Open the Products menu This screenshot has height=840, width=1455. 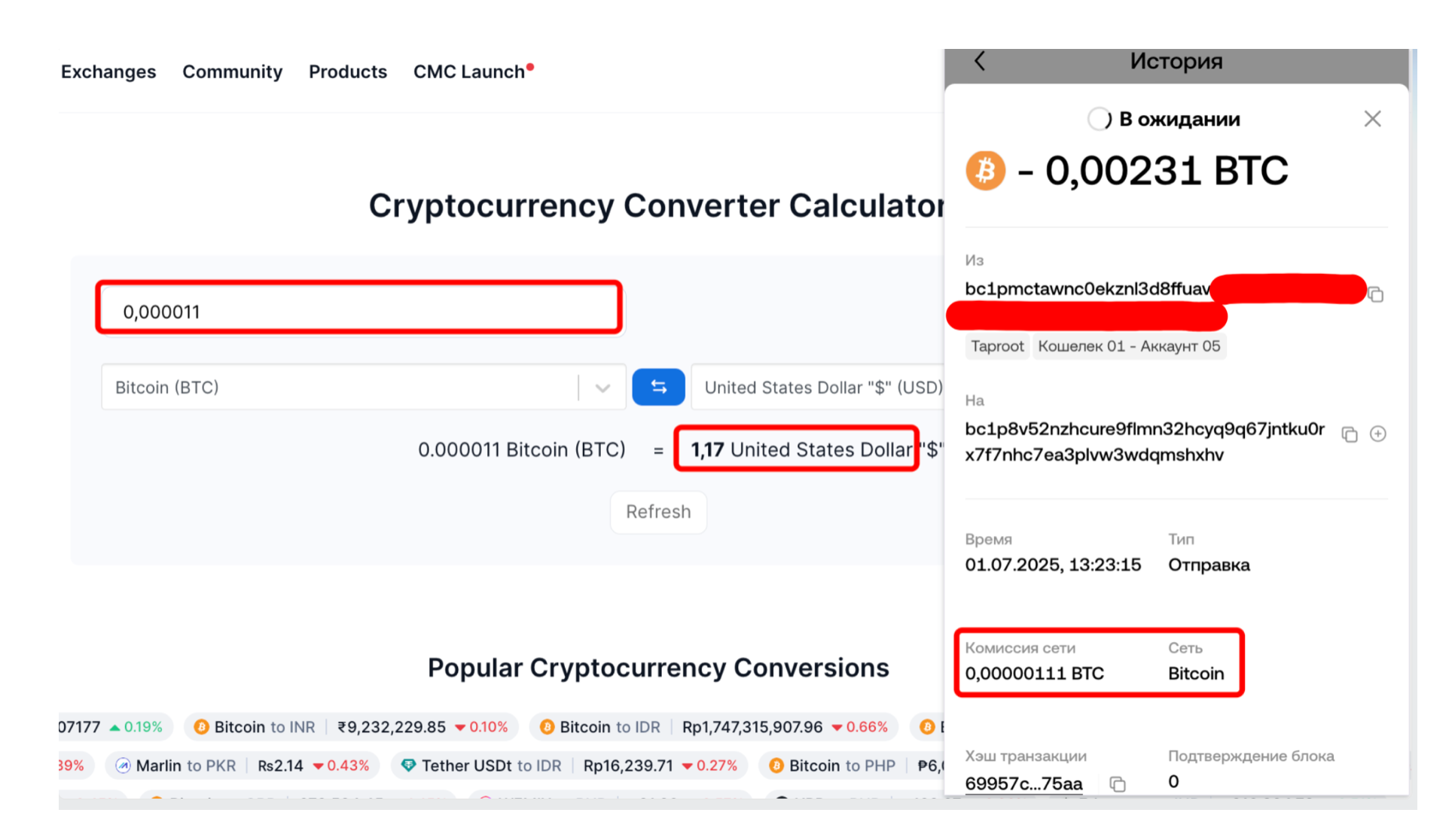(347, 72)
